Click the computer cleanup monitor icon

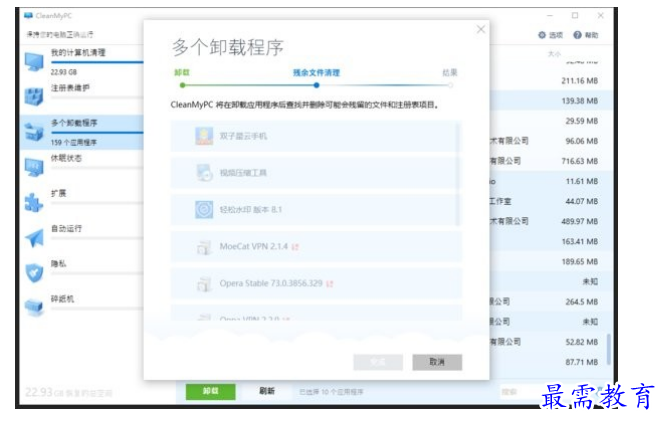[34, 61]
